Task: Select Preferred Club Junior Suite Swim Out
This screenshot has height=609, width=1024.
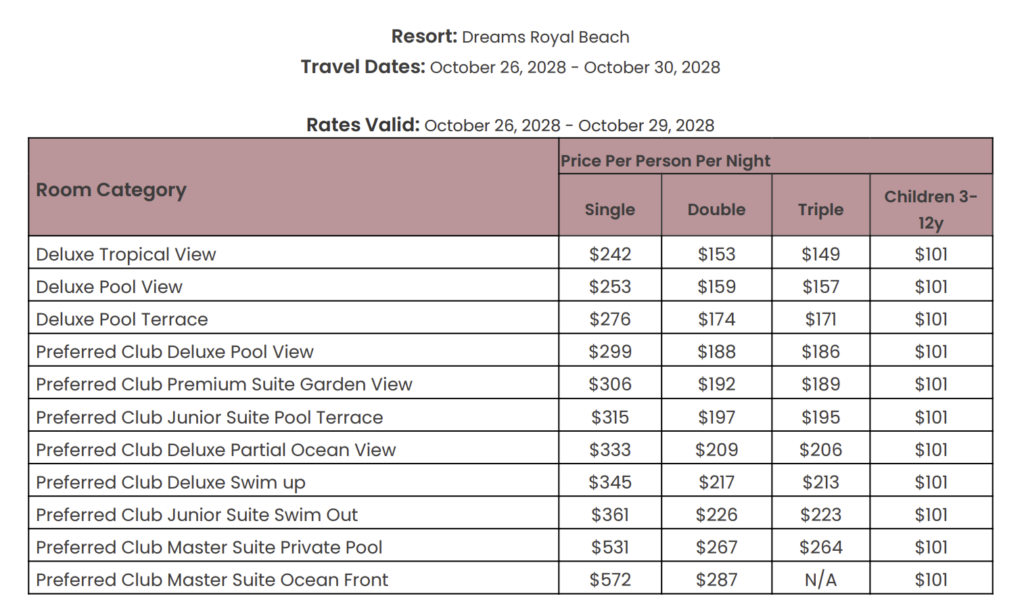Action: (197, 515)
